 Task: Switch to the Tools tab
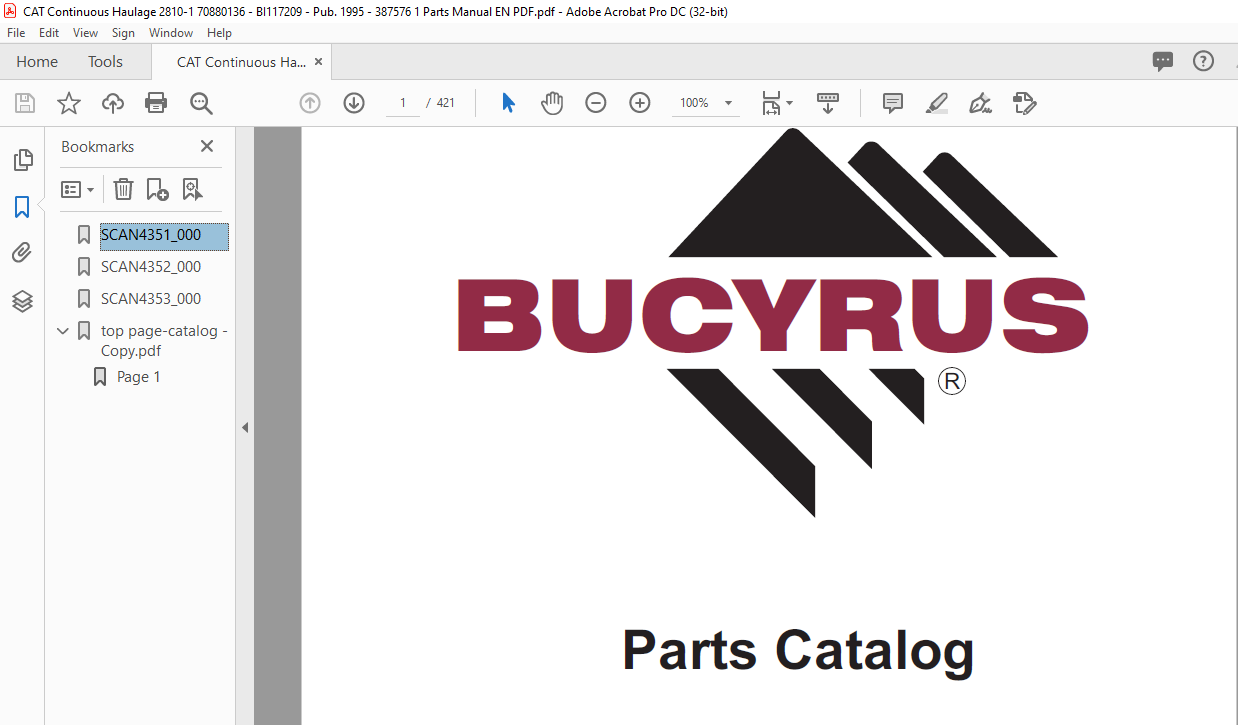105,62
